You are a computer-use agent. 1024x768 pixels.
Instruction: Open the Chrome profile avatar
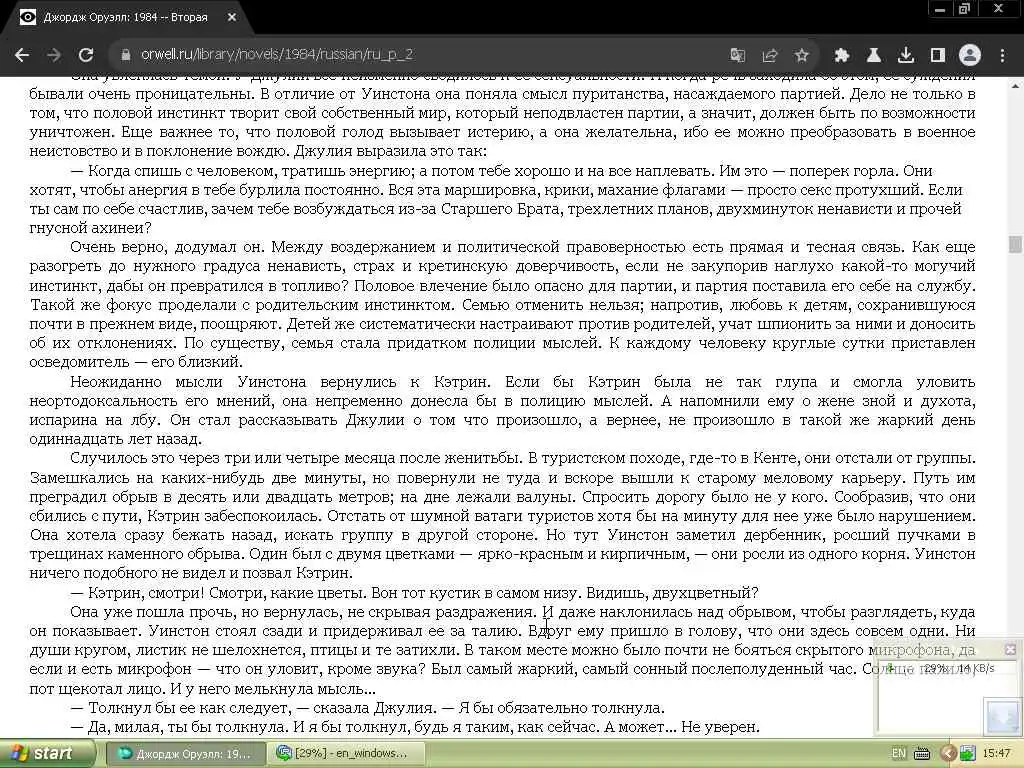coord(970,55)
